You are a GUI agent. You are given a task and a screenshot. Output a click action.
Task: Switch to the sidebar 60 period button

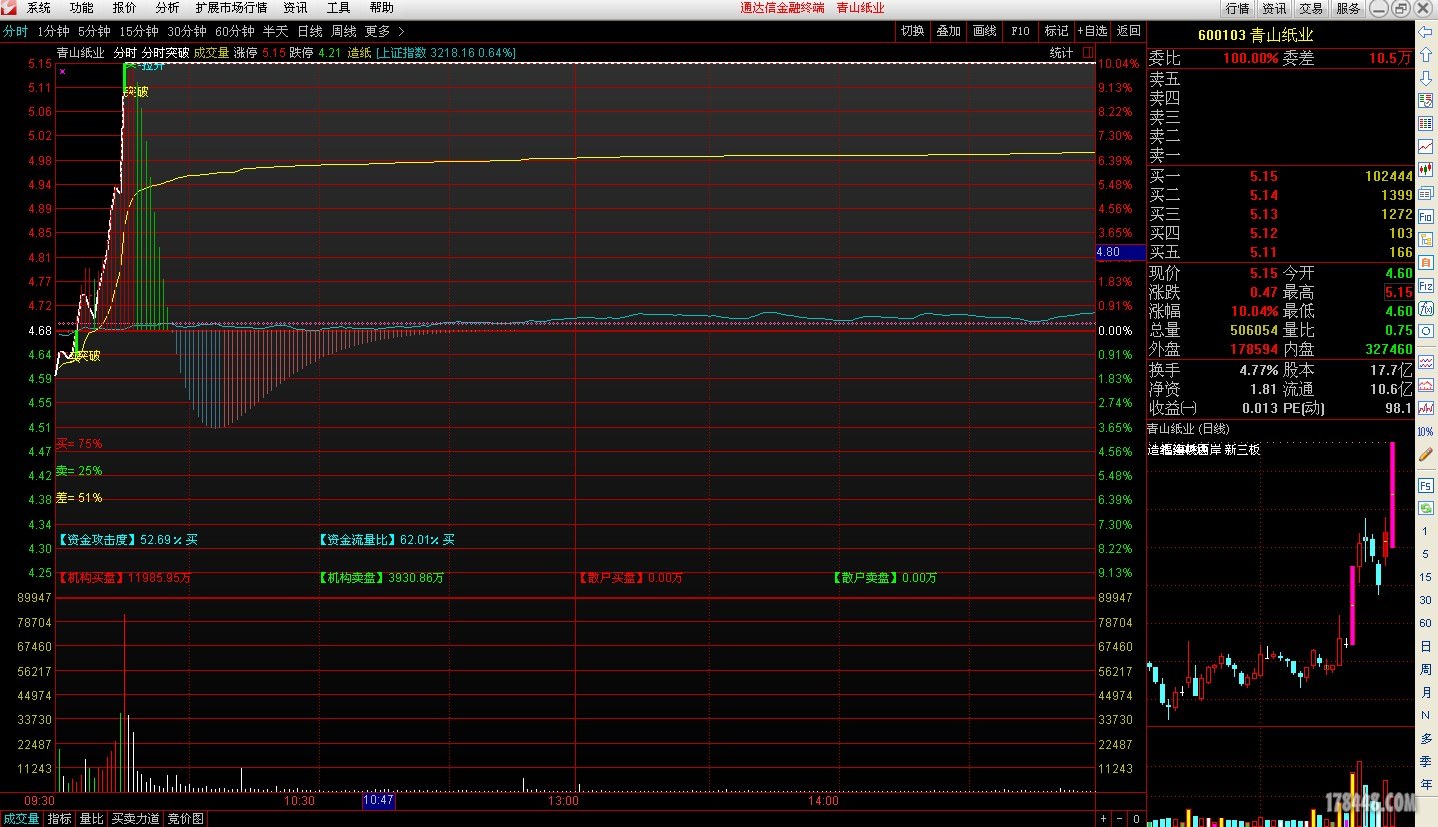[1426, 623]
